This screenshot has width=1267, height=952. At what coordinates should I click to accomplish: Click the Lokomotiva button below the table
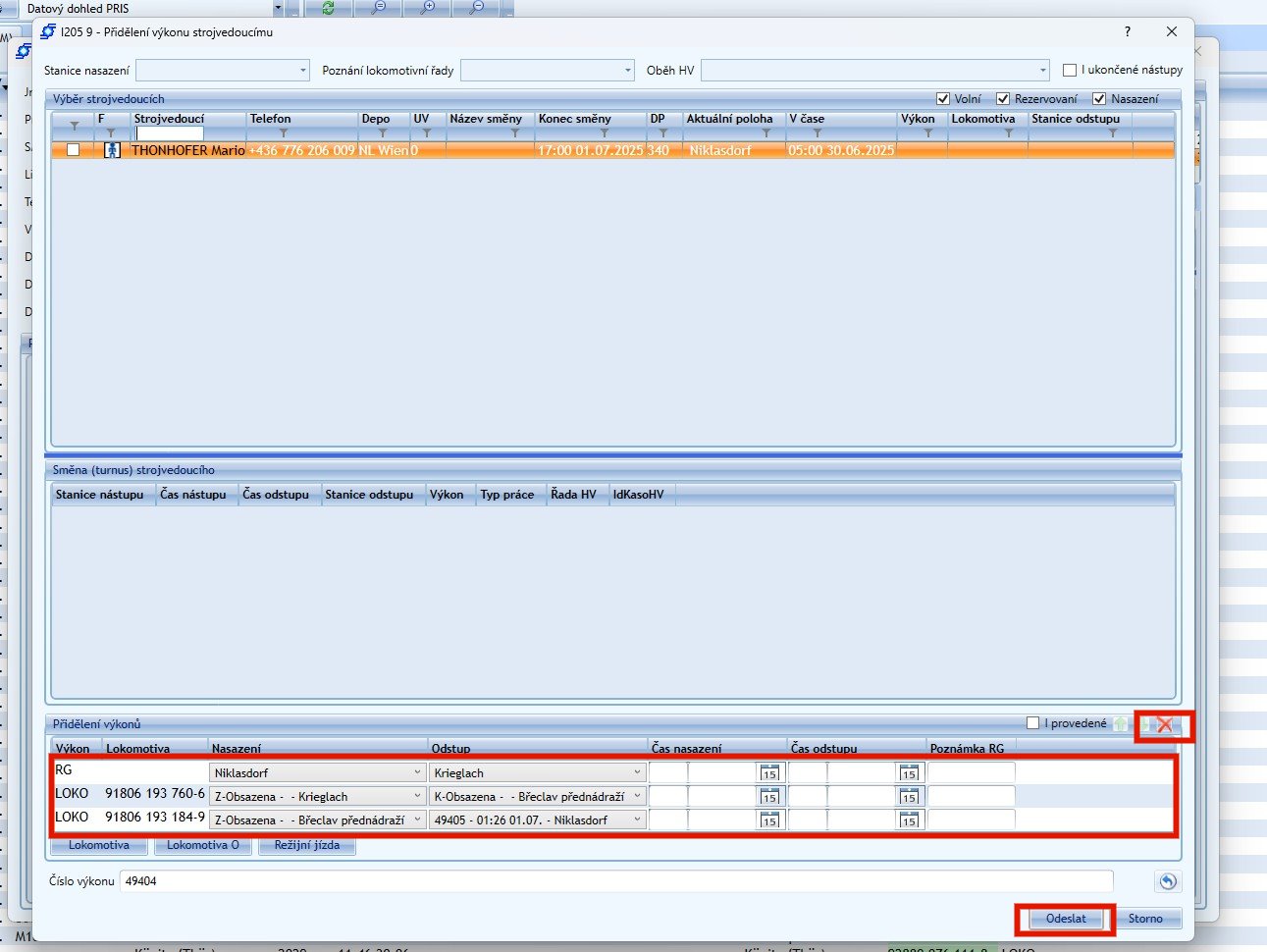pos(98,845)
